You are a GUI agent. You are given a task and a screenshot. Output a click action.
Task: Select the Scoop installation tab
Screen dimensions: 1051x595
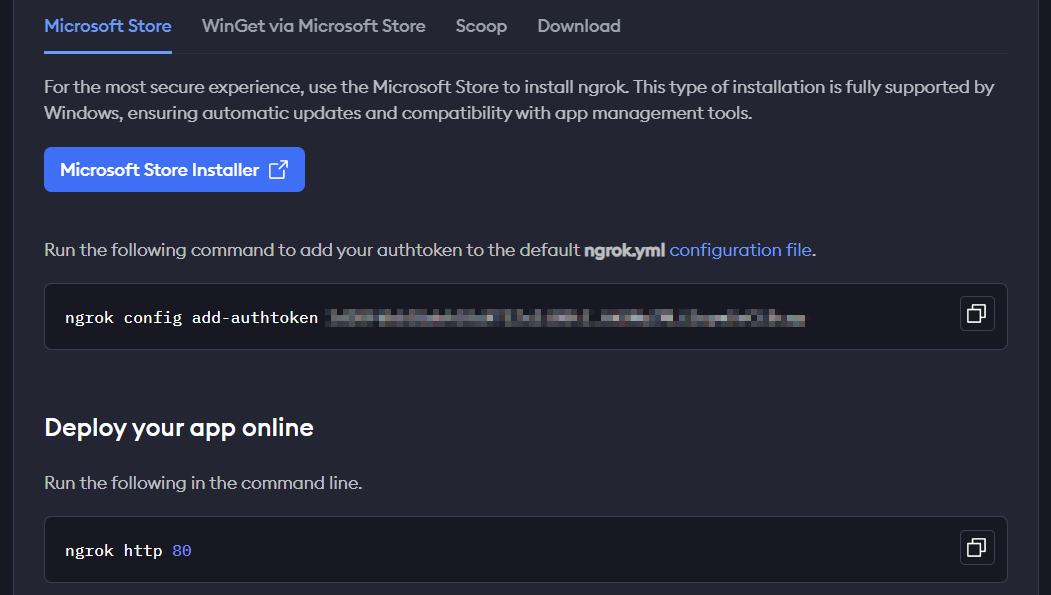click(481, 26)
